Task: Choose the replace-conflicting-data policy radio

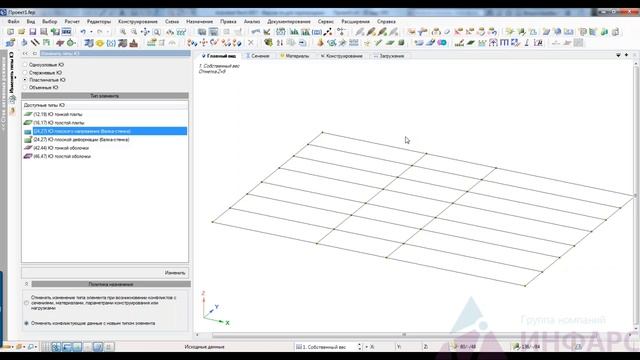Action: click(x=27, y=323)
